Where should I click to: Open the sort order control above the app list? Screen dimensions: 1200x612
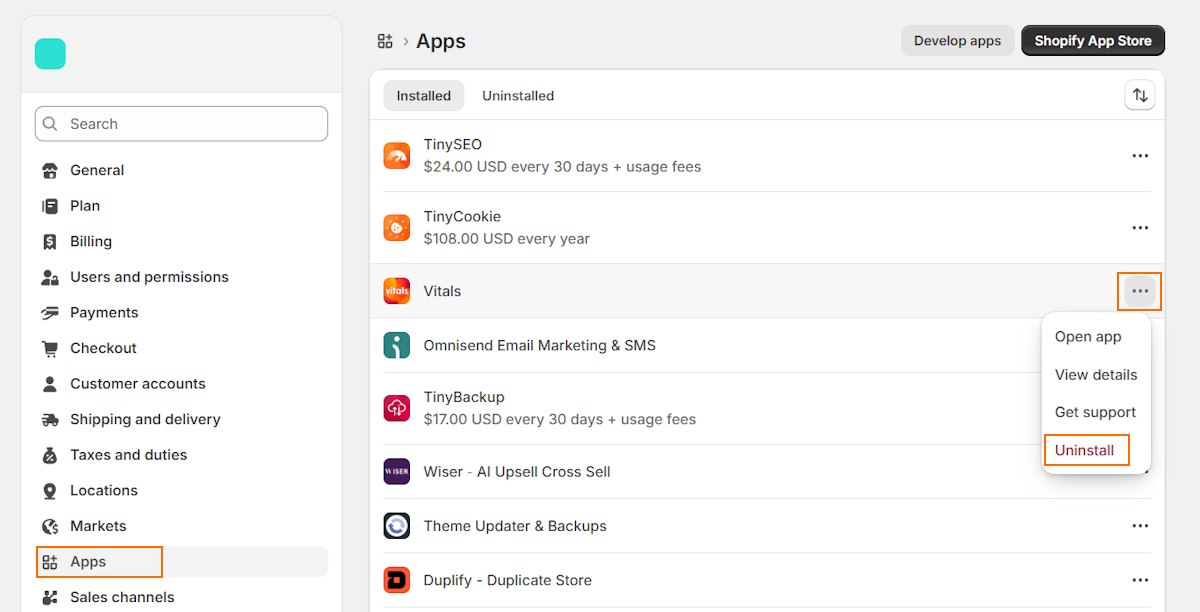[x=1140, y=94]
